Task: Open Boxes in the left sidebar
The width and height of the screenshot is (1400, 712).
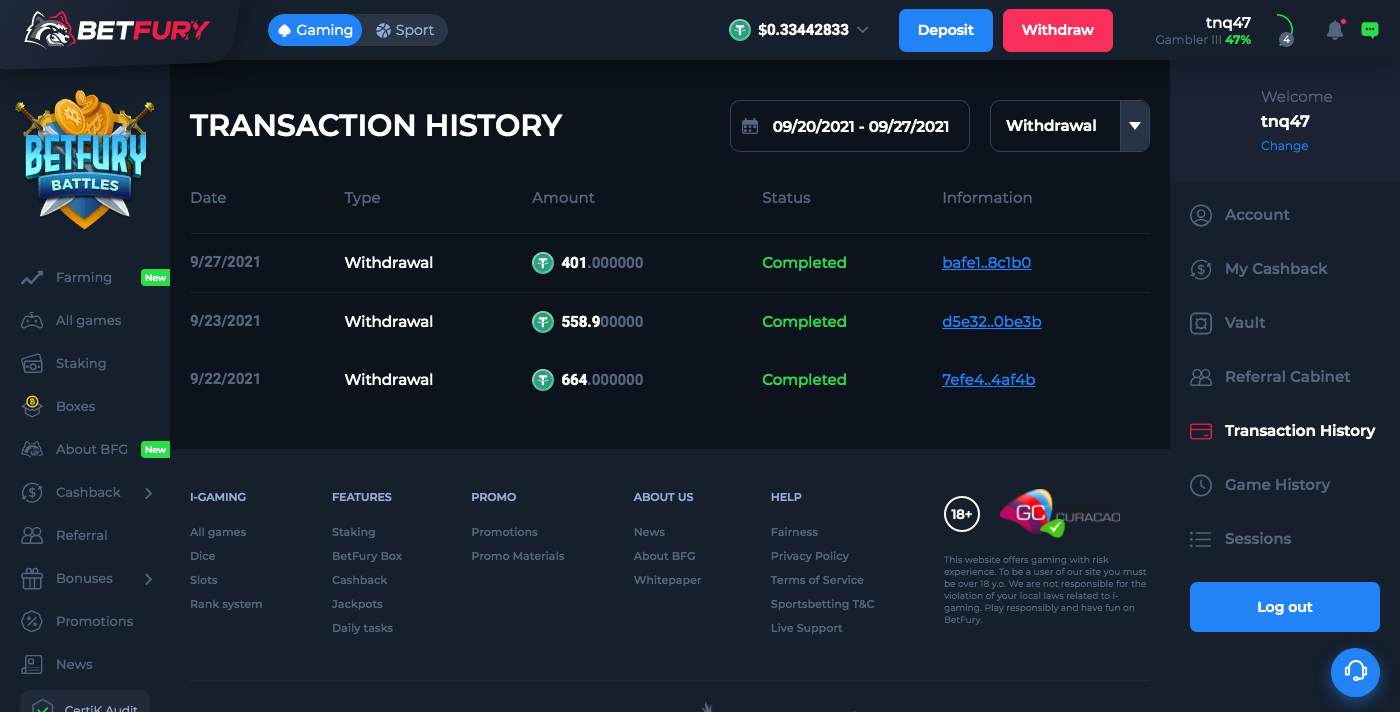Action: [75, 407]
